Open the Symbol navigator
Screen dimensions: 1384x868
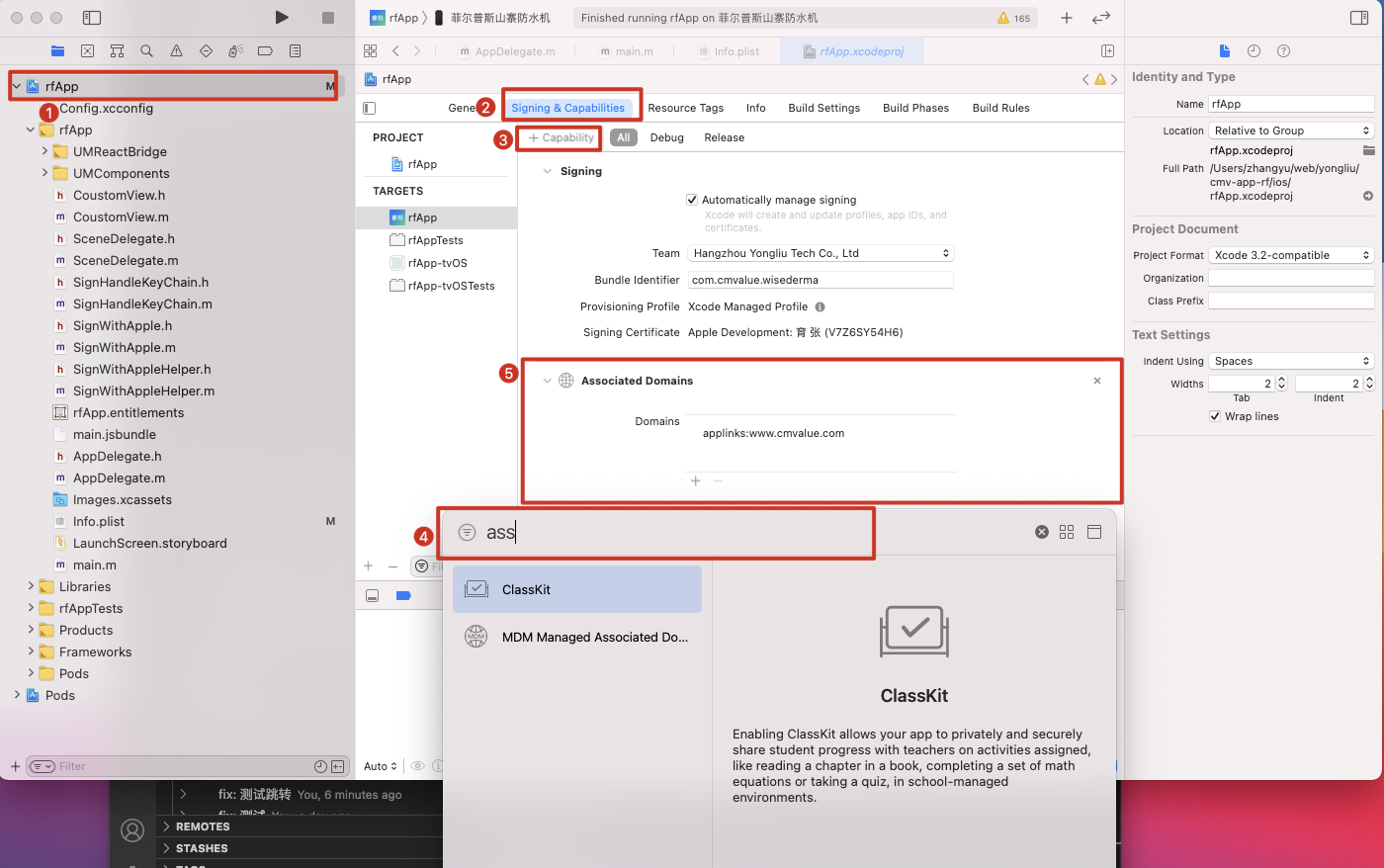point(117,51)
